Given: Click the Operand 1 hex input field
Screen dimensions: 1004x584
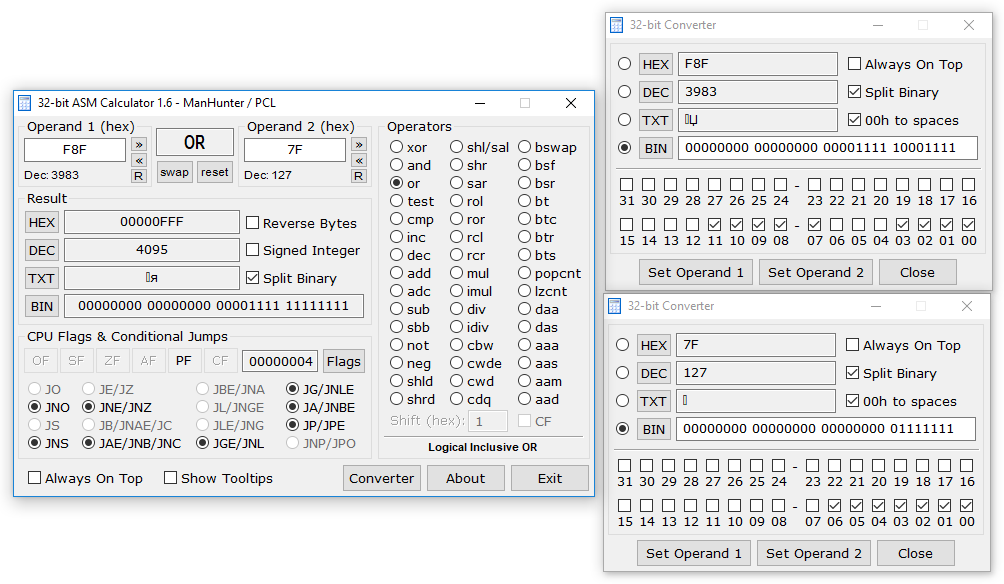Looking at the screenshot, I should pos(75,150).
